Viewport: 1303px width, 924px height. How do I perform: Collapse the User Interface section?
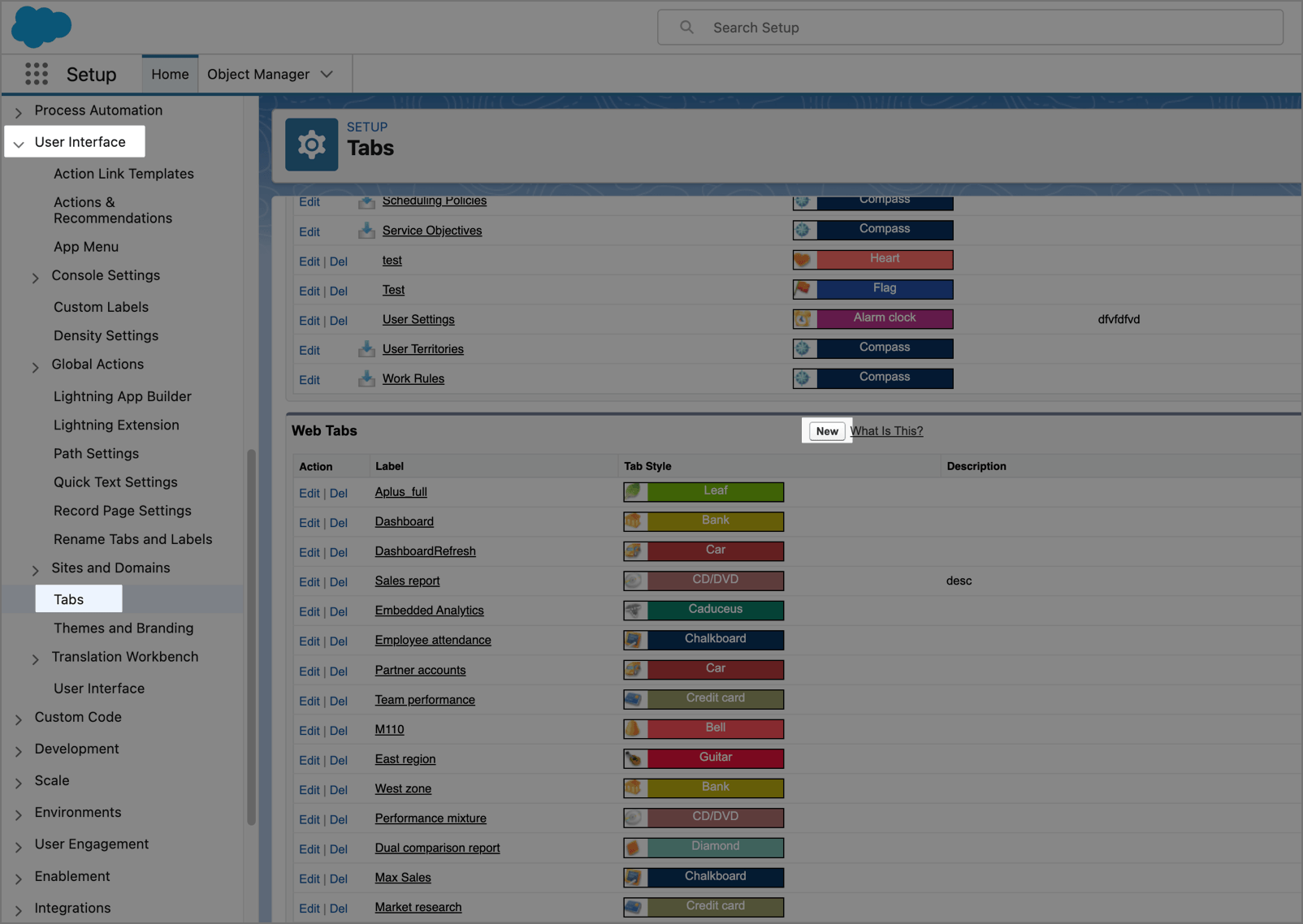click(x=19, y=143)
